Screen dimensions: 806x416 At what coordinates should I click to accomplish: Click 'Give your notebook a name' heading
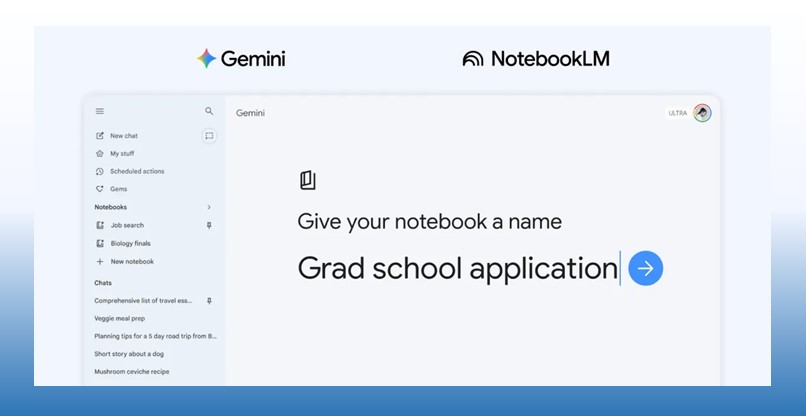pyautogui.click(x=429, y=222)
